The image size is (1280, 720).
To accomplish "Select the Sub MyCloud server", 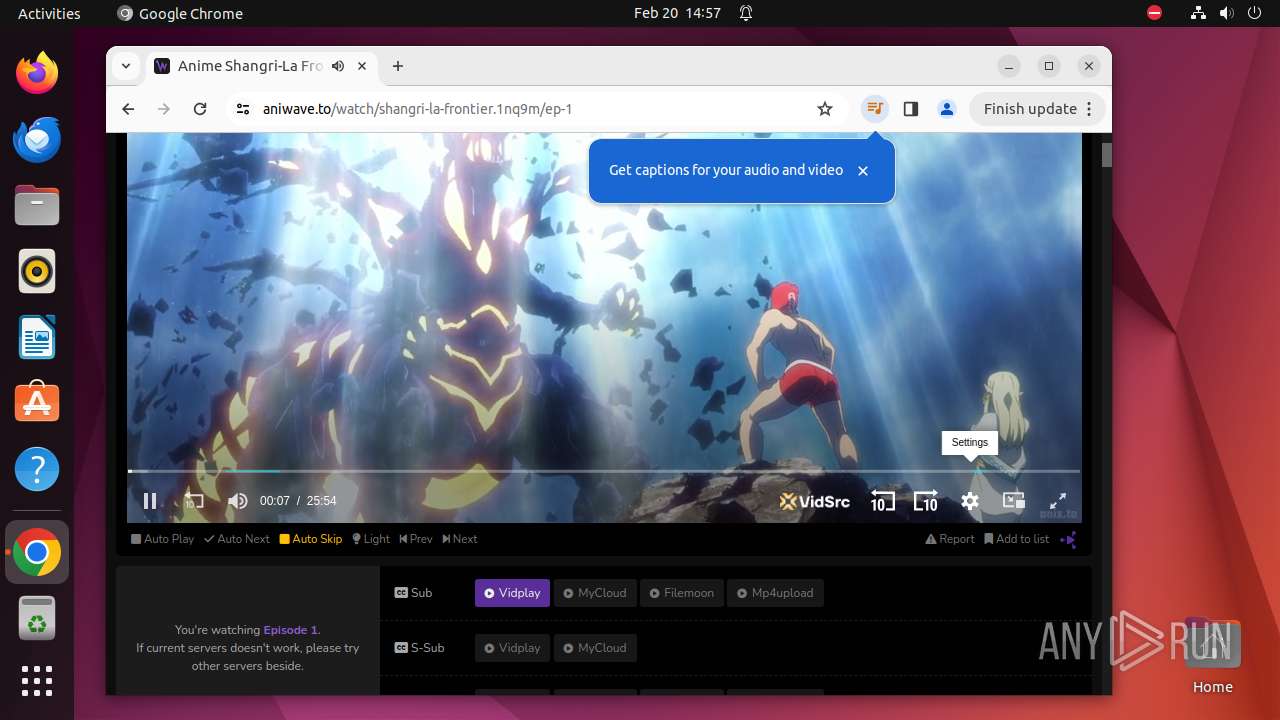I will tap(594, 593).
